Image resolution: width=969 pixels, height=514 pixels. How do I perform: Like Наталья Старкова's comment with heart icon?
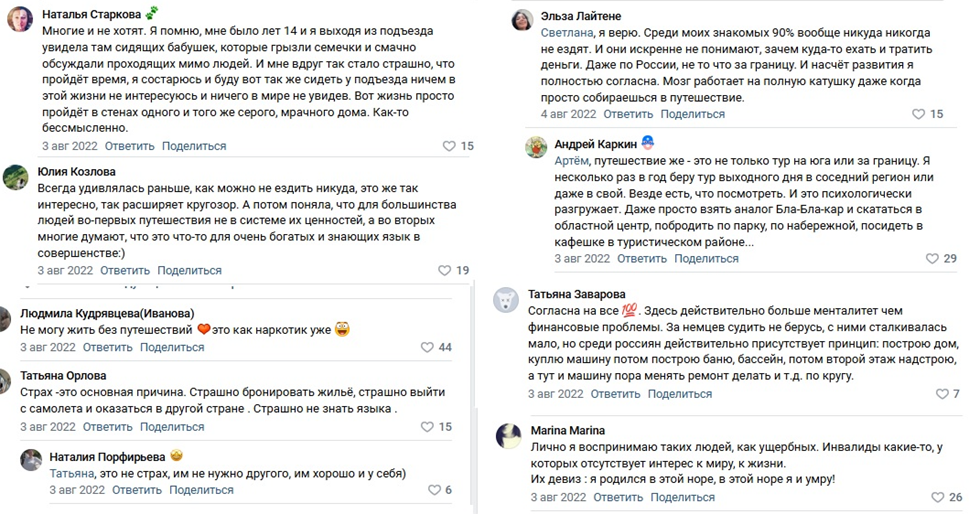[x=449, y=146]
